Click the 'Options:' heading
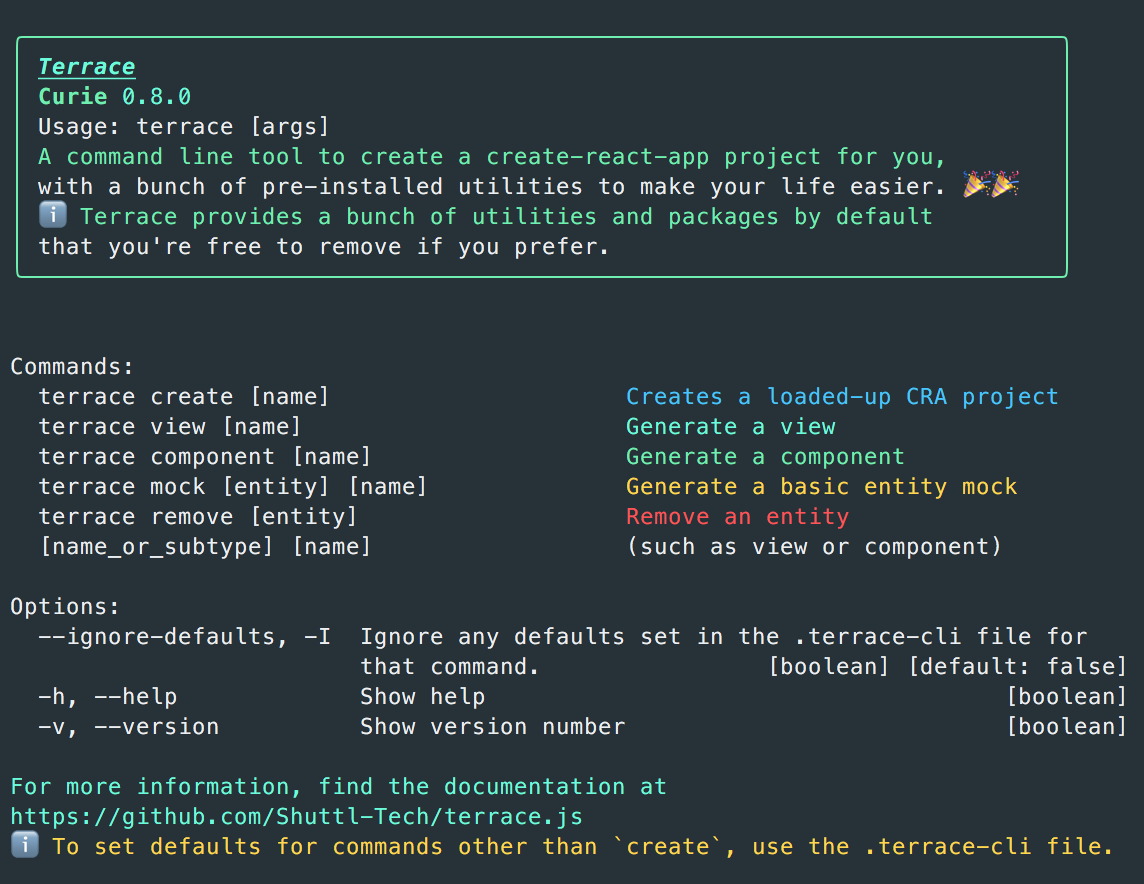The width and height of the screenshot is (1144, 884). 65,606
